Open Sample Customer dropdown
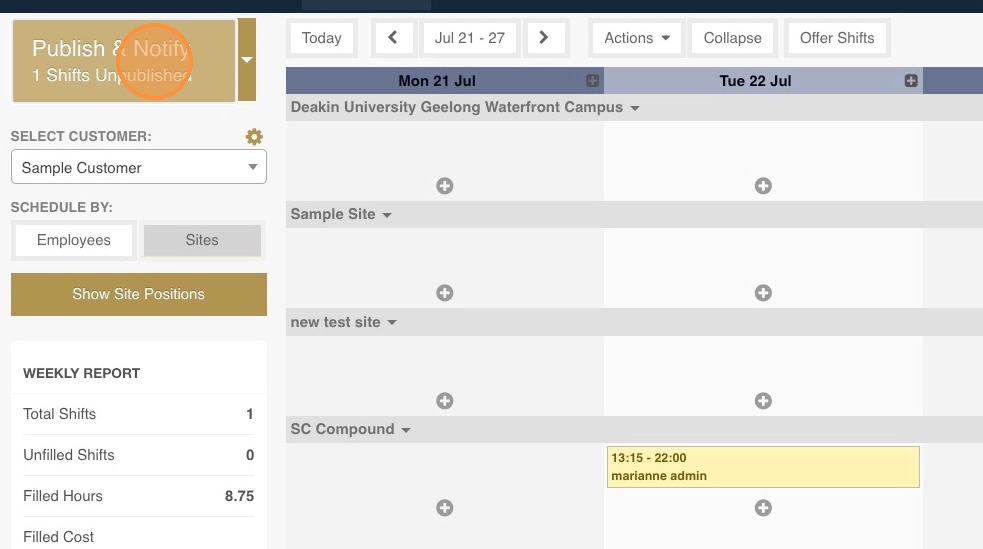The image size is (983, 549). (x=139, y=167)
